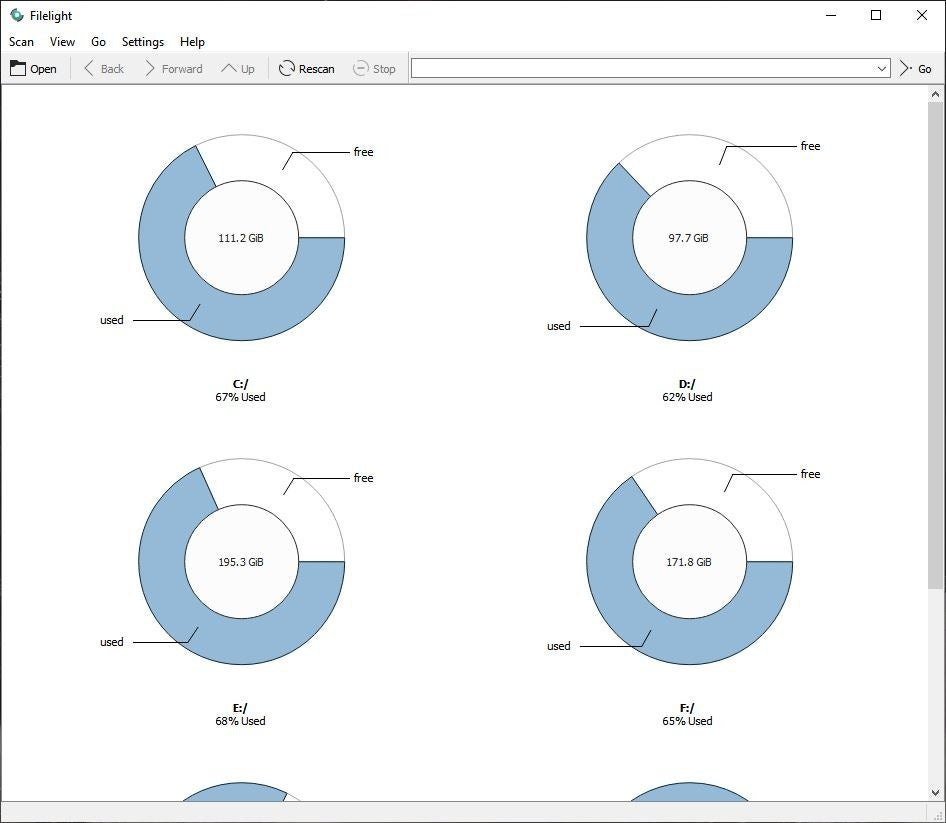
Task: Click the vertical scrollbar up arrow
Action: 935,94
